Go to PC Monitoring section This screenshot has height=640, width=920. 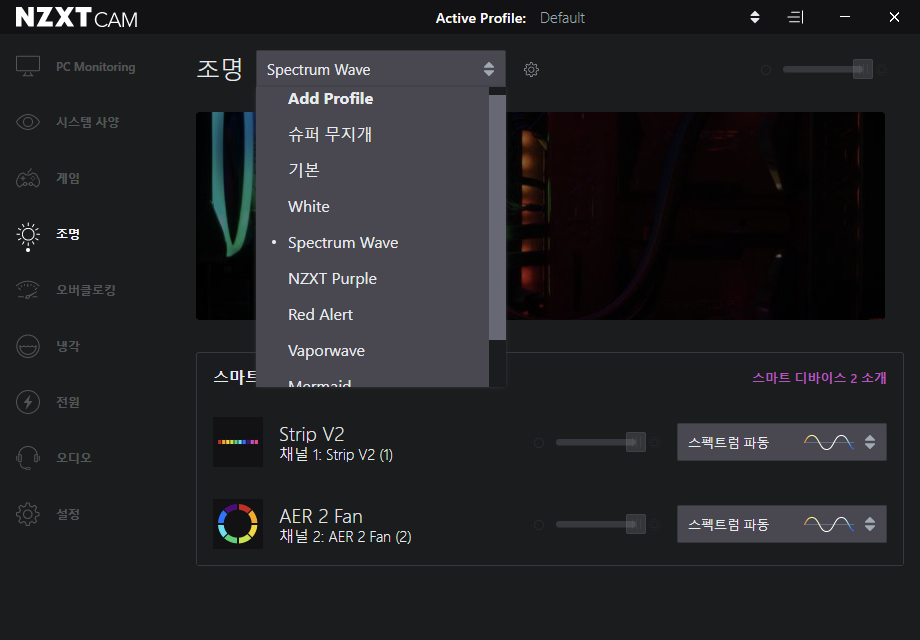[x=96, y=67]
